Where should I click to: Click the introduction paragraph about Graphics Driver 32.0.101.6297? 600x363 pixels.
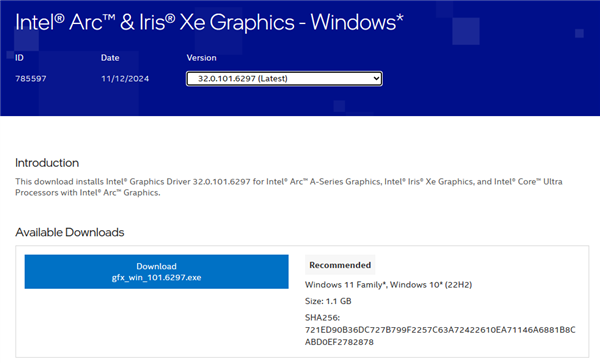click(289, 187)
